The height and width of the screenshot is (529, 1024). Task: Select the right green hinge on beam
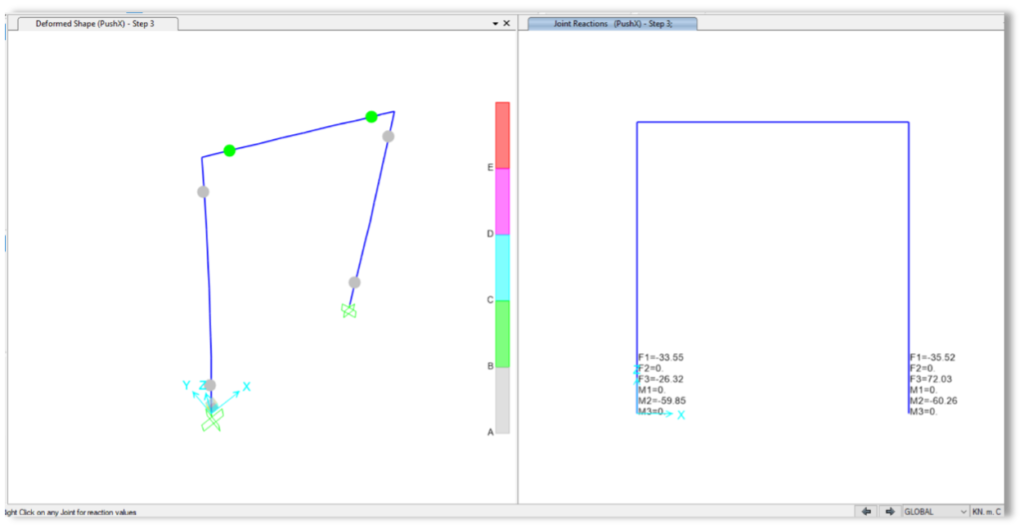click(371, 117)
